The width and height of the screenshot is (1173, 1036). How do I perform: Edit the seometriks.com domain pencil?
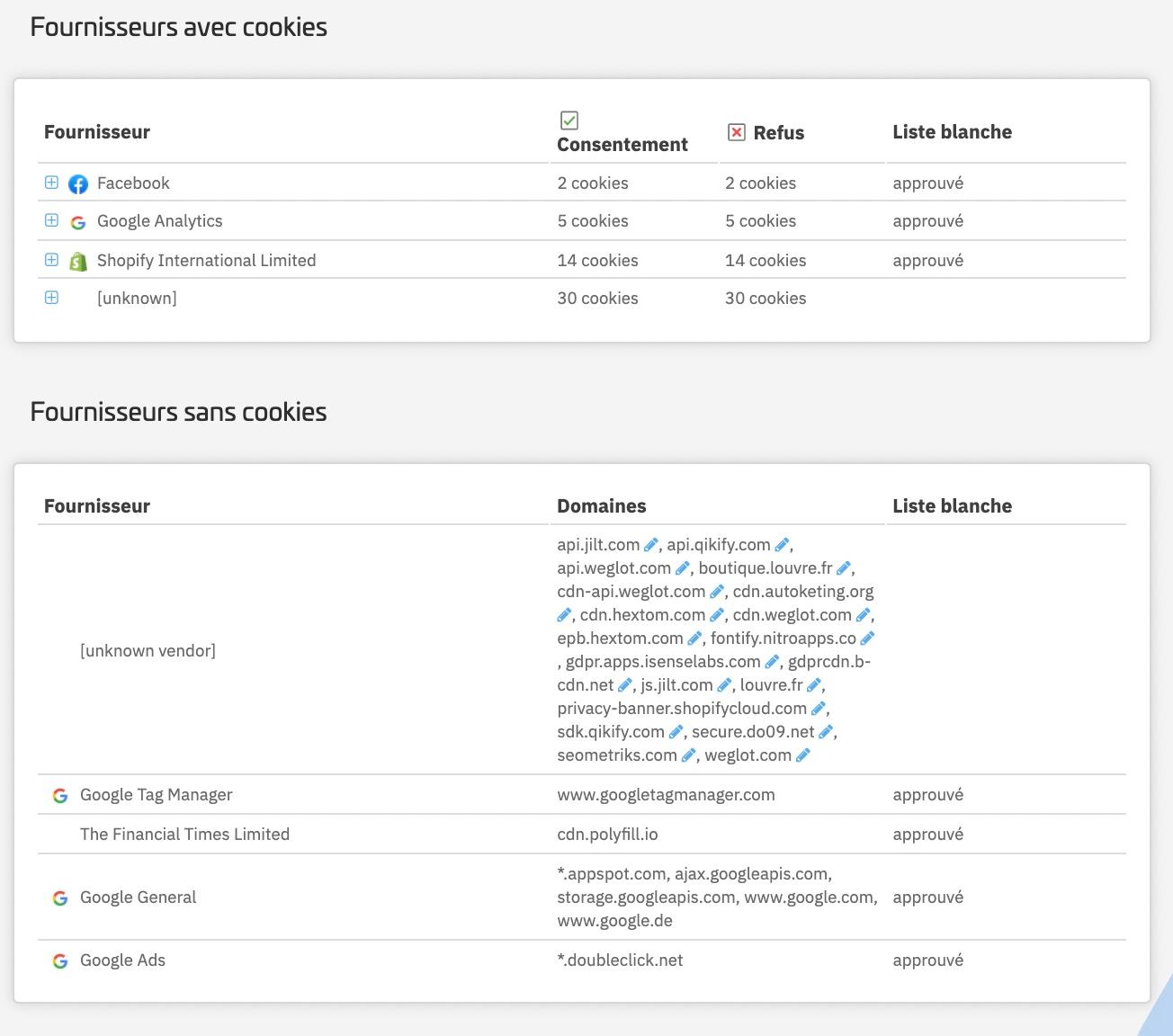pyautogui.click(x=688, y=755)
